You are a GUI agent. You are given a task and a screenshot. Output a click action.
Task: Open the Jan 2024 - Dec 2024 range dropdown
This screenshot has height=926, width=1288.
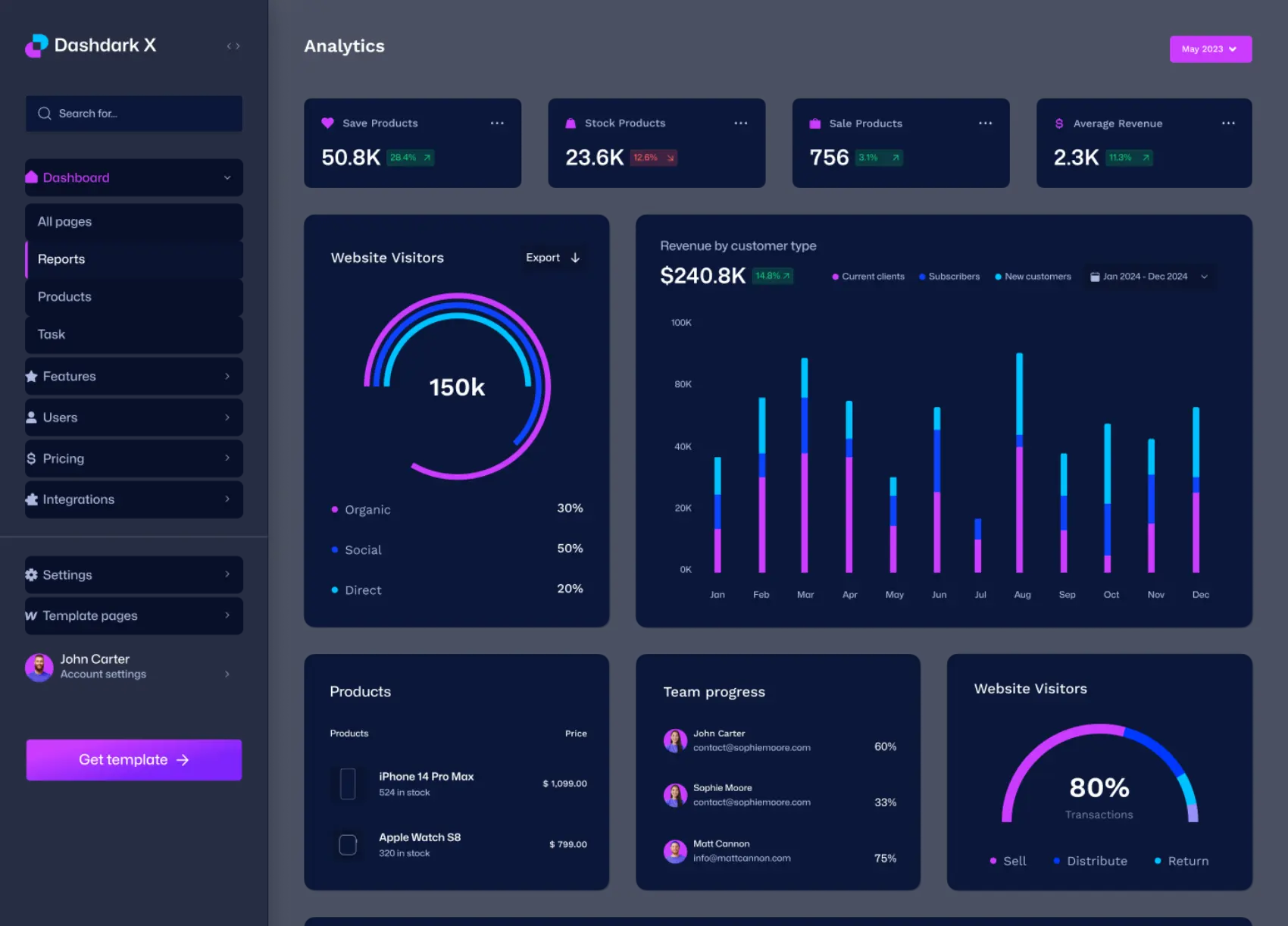click(1148, 277)
